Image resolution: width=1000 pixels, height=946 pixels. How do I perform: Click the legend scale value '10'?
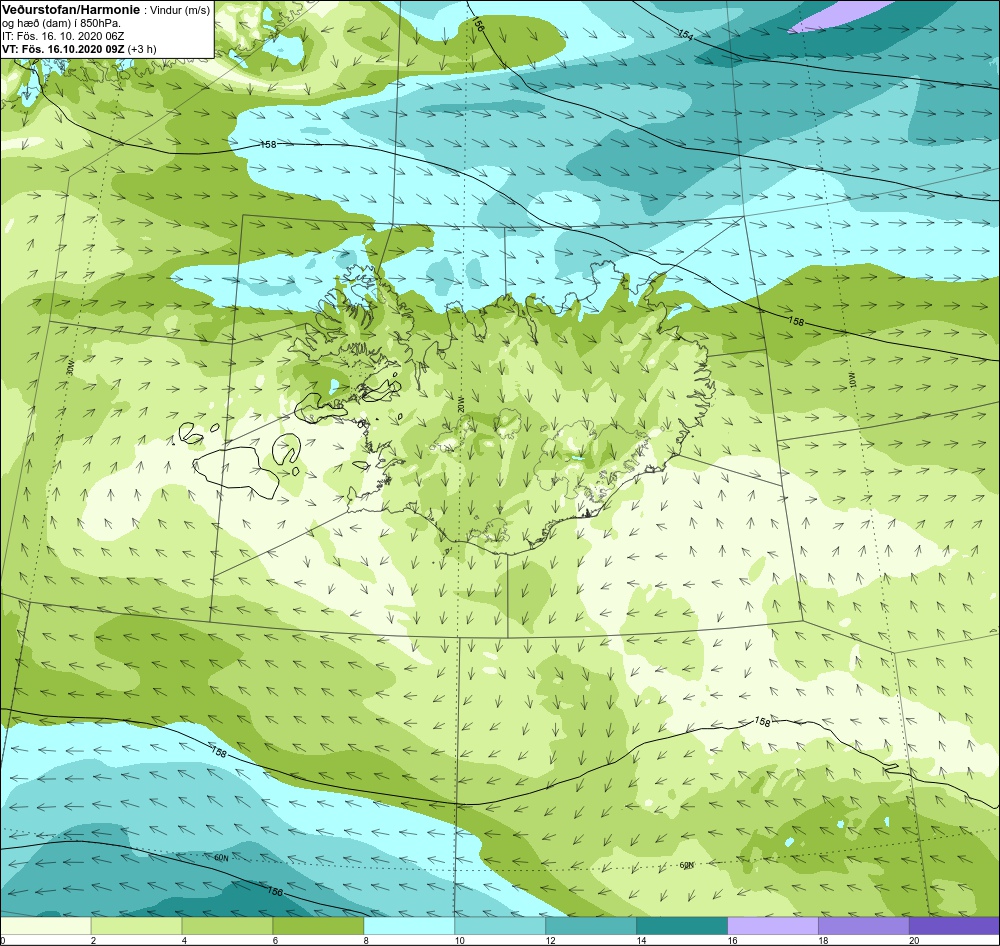(x=459, y=940)
